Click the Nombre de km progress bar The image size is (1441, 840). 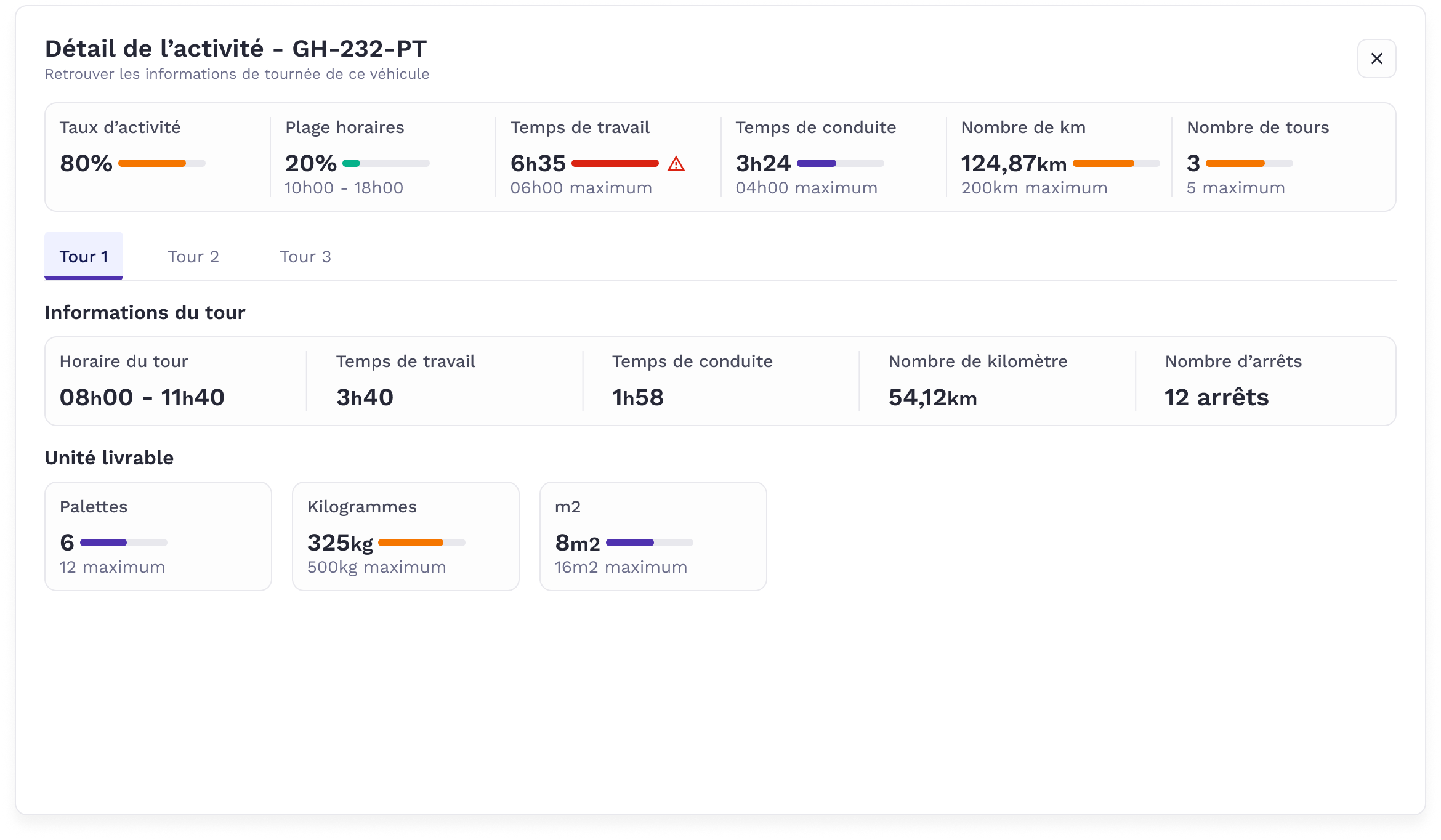1115,163
